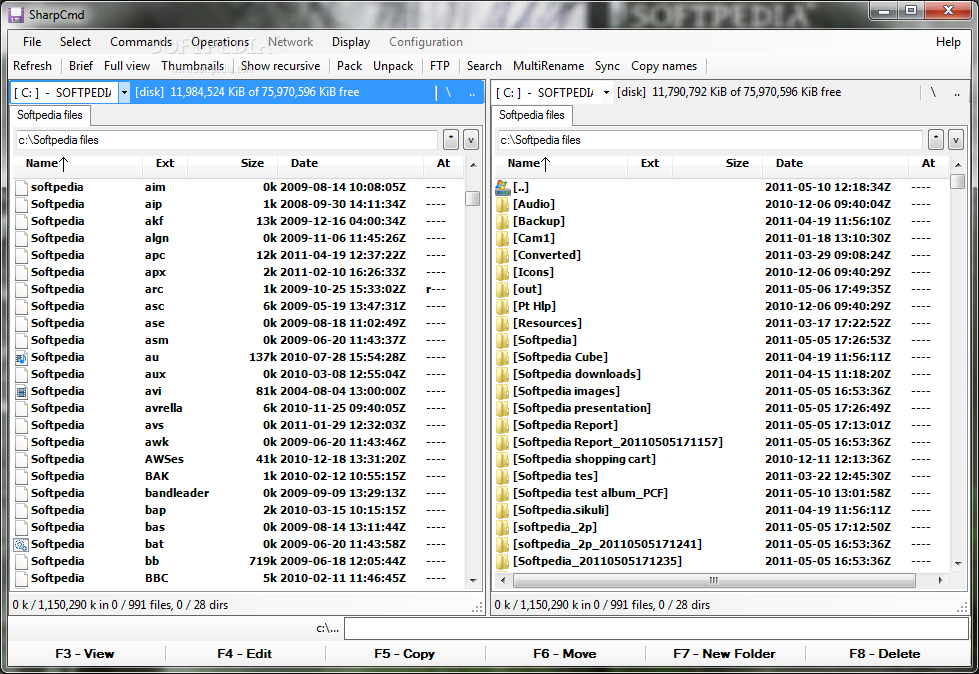Click the batch file icon for Softpedia bat
The image size is (979, 674).
pyautogui.click(x=21, y=544)
